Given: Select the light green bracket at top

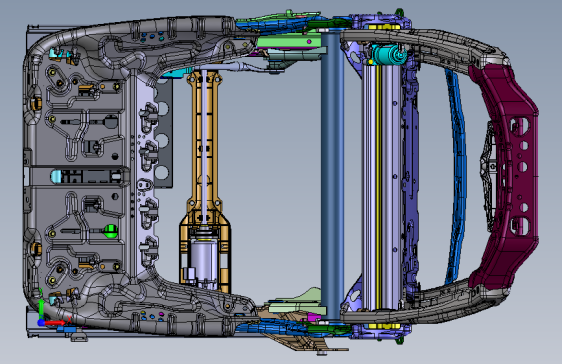Looking at the screenshot, I should [289, 42].
